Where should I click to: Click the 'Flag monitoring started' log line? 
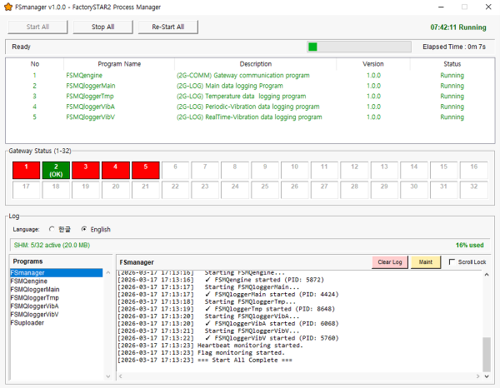pos(201,353)
